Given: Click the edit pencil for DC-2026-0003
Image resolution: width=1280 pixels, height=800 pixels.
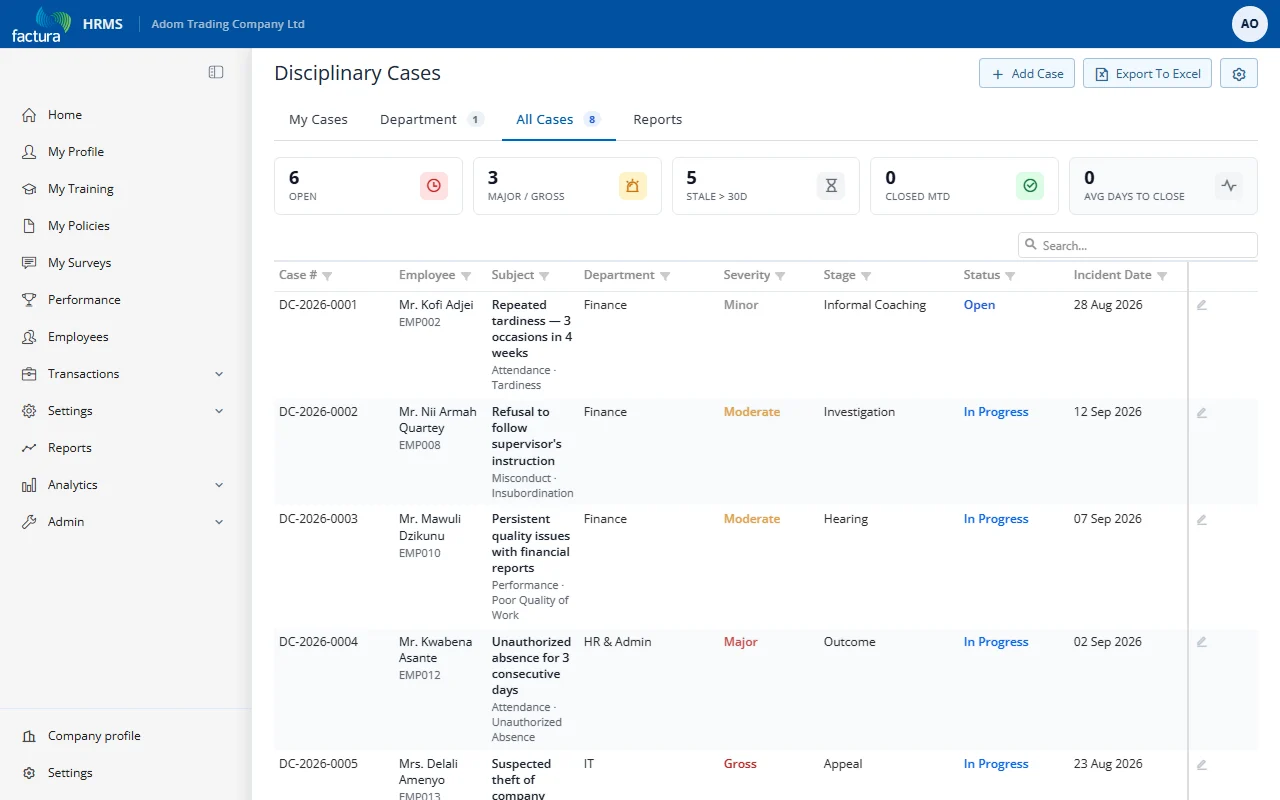Looking at the screenshot, I should point(1202,519).
